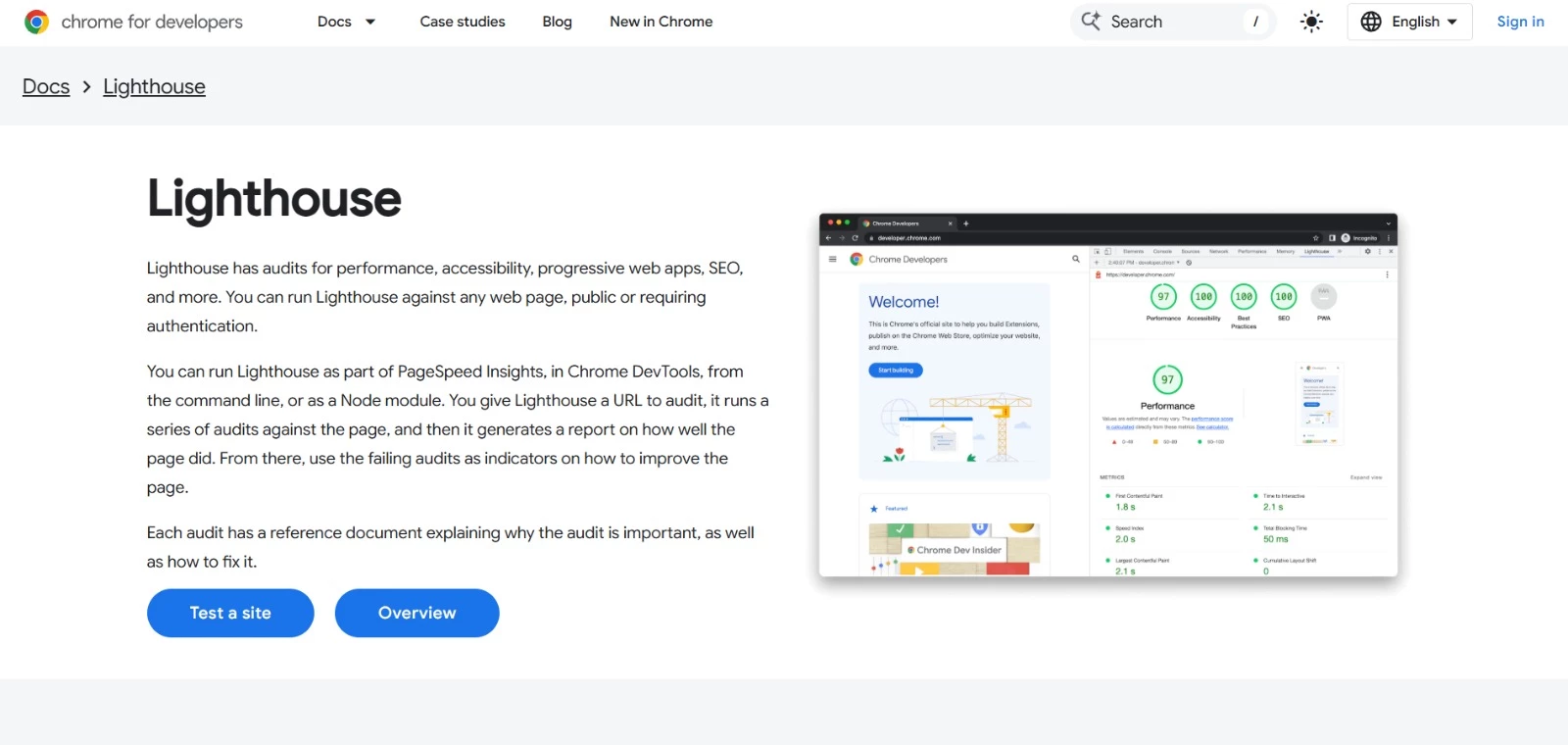This screenshot has width=1568, height=745.
Task: Open New in Chrome
Action: (661, 22)
